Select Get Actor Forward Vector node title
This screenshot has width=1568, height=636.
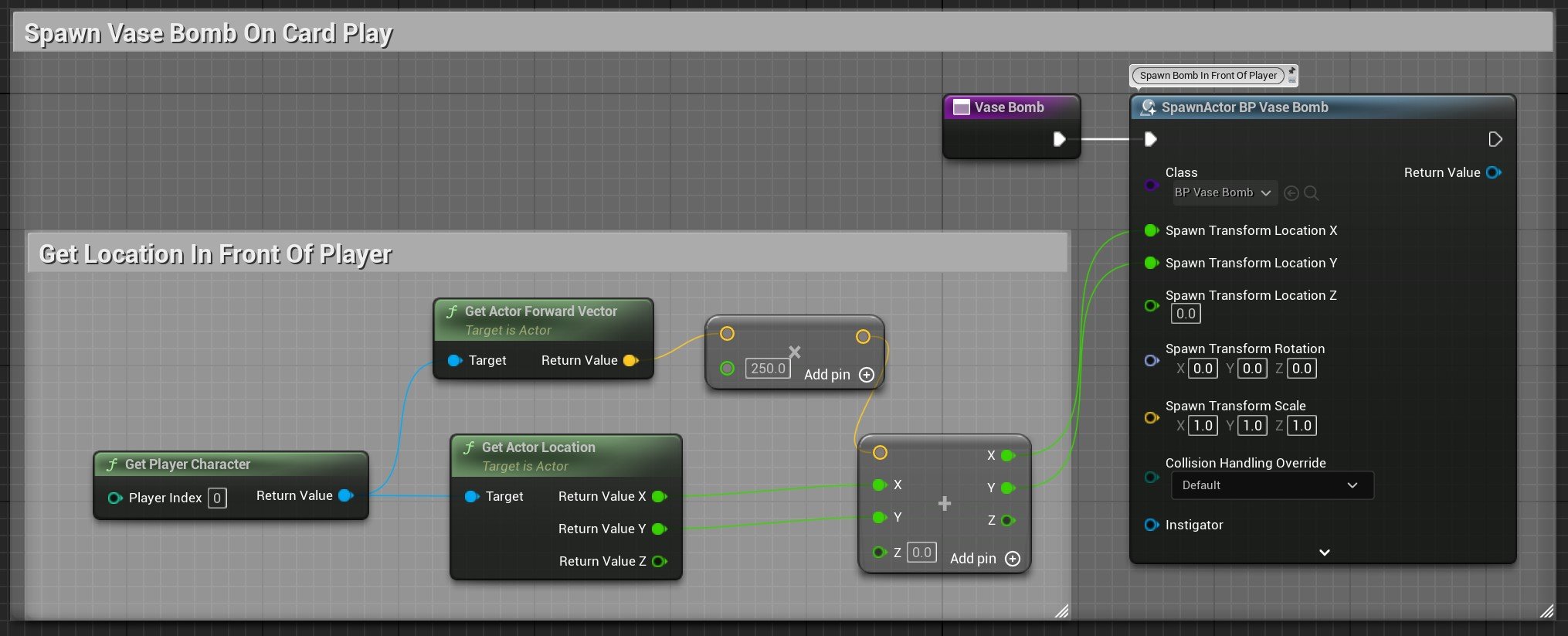click(541, 311)
